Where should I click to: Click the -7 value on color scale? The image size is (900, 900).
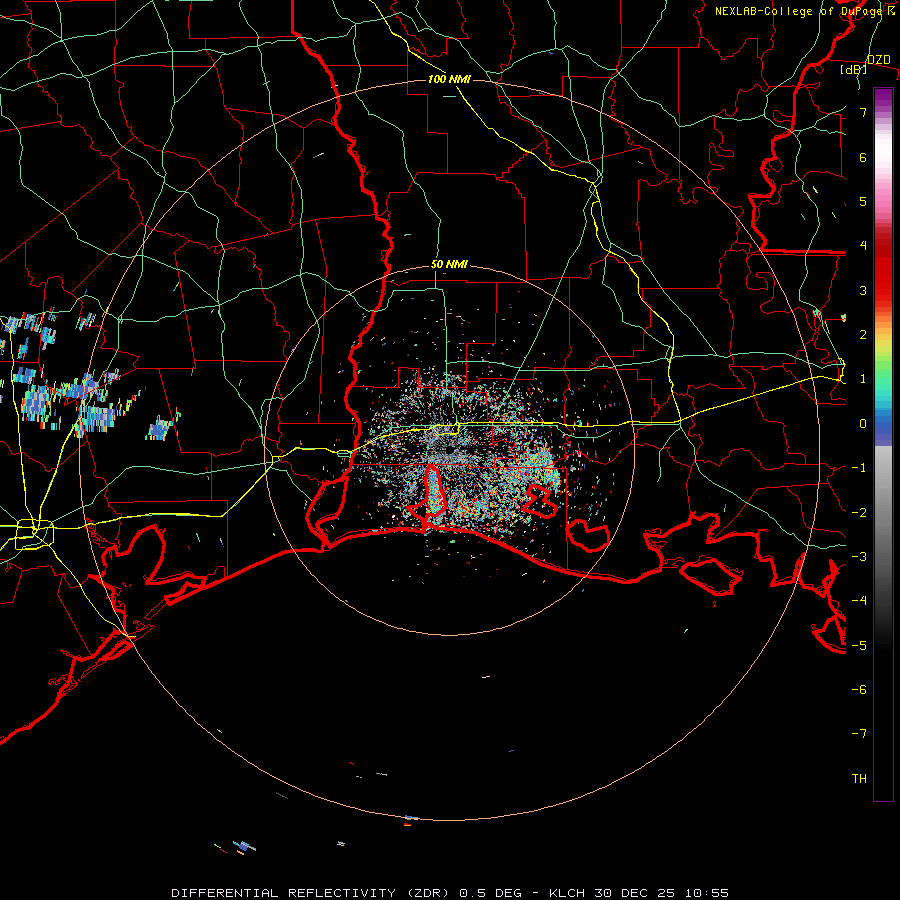[859, 734]
